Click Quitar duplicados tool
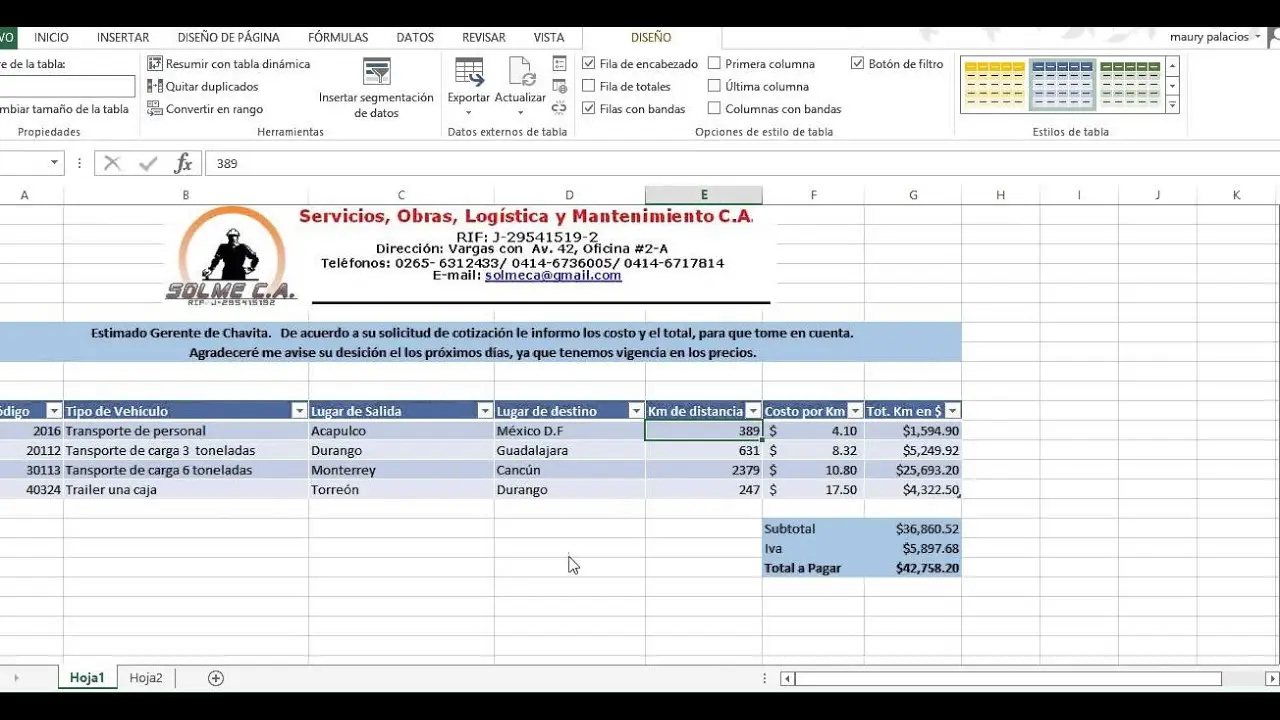Screen dimensions: 1280x720 [203, 86]
